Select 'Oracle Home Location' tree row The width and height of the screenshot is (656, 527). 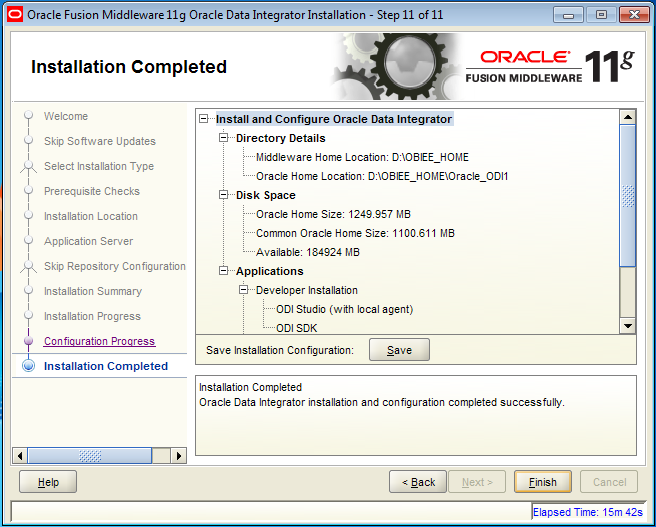tap(382, 176)
